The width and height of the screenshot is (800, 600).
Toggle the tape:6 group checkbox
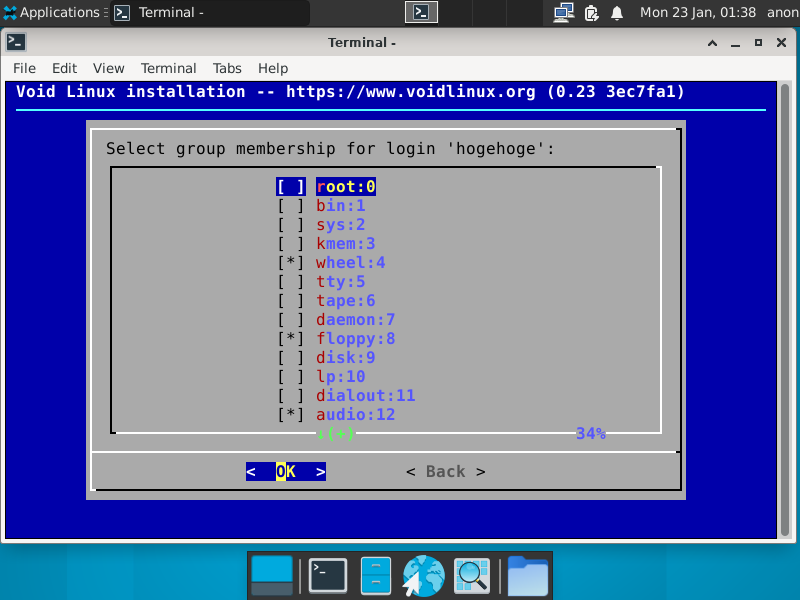tap(291, 301)
